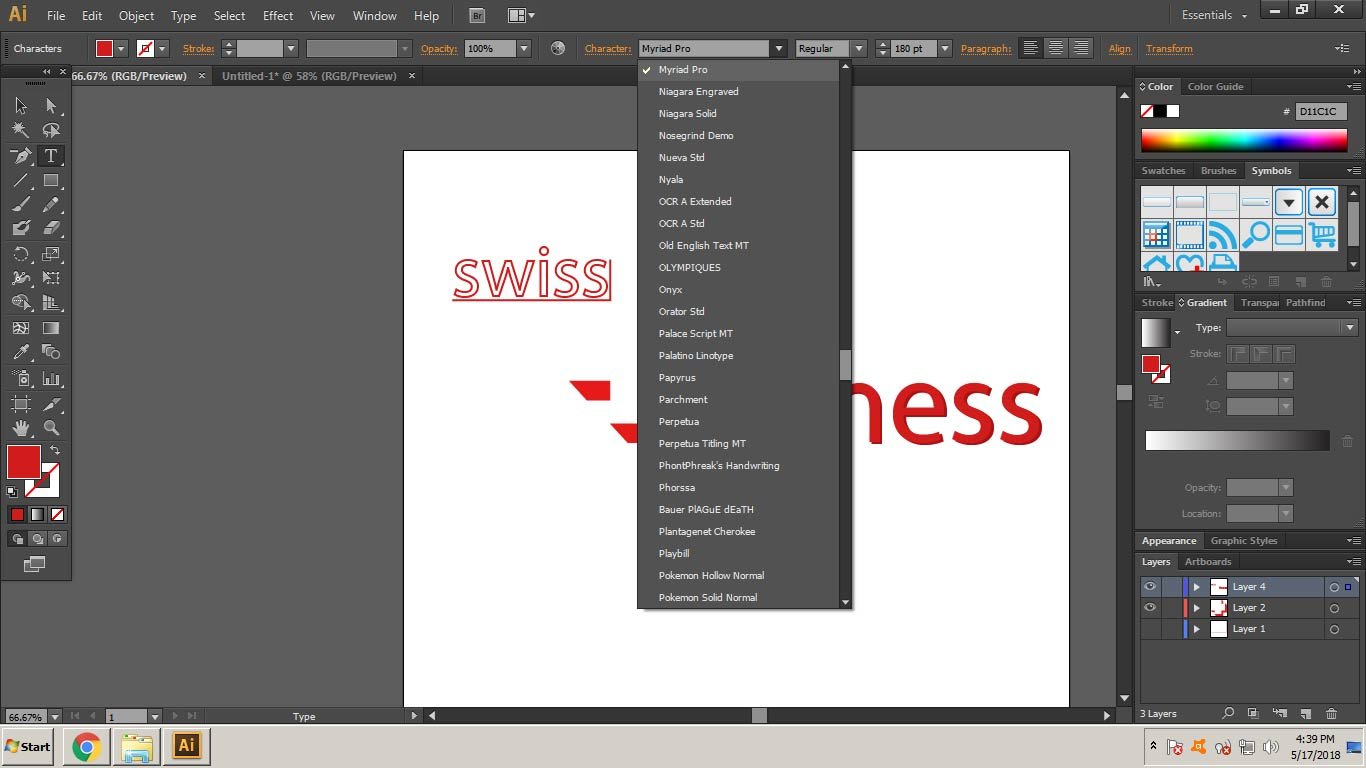The height and width of the screenshot is (768, 1366).
Task: Select the Blob Brush tool
Action: [21, 229]
